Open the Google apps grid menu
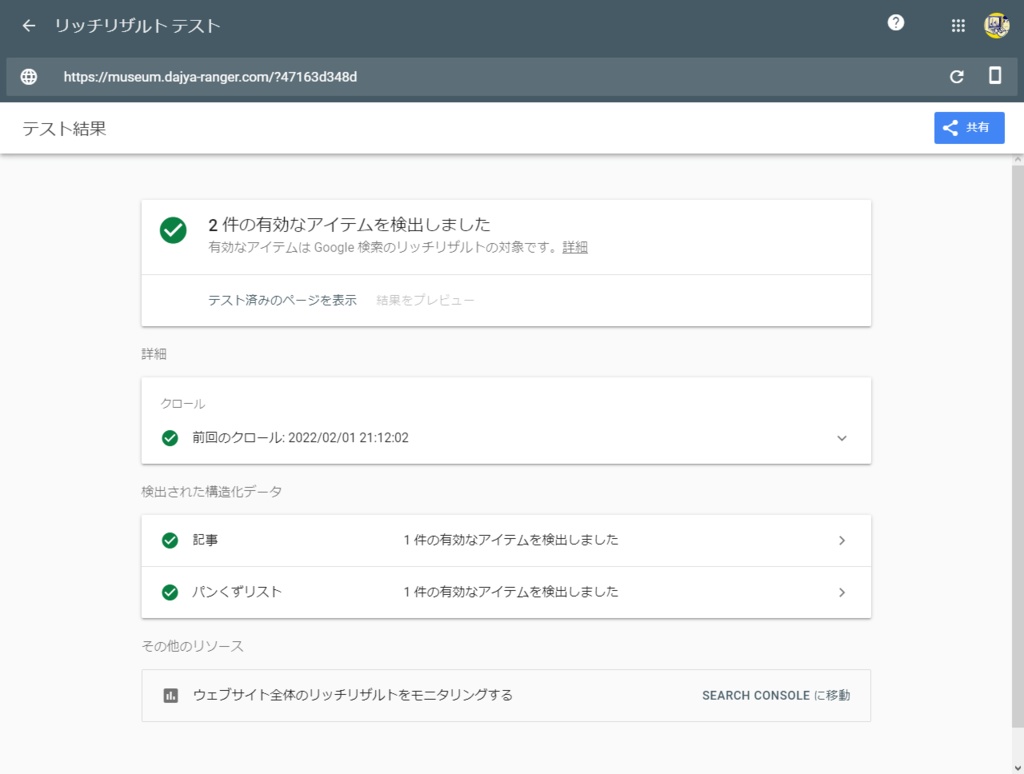This screenshot has height=774, width=1024. [957, 25]
